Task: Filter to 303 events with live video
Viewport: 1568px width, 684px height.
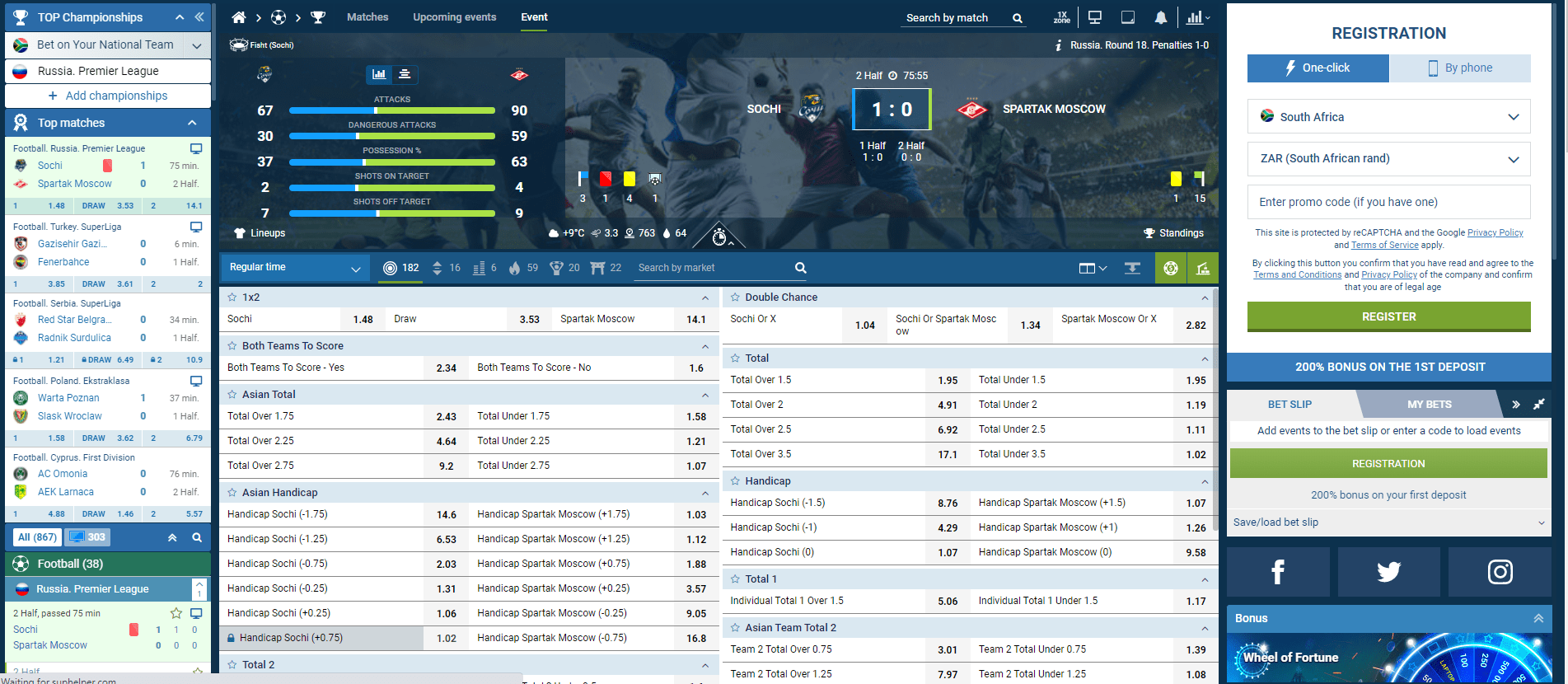Action: 87,537
